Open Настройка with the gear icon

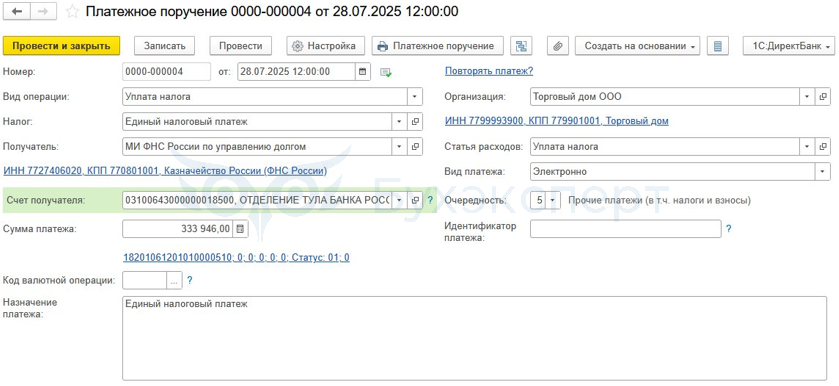325,46
